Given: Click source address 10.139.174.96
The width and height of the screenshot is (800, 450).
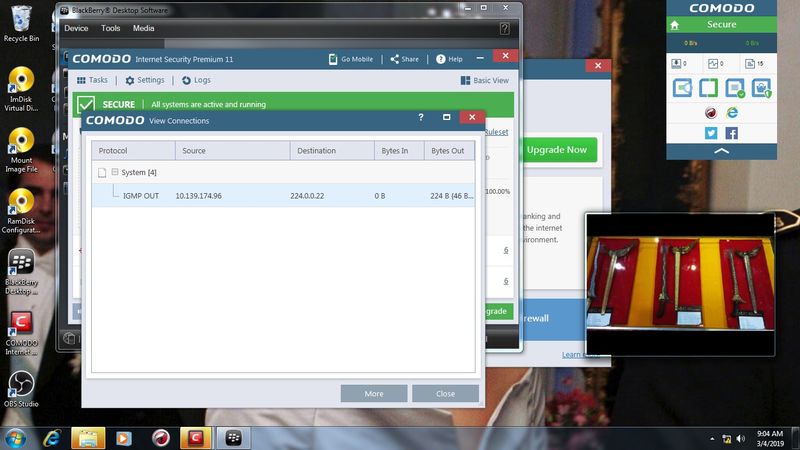Looking at the screenshot, I should point(198,196).
